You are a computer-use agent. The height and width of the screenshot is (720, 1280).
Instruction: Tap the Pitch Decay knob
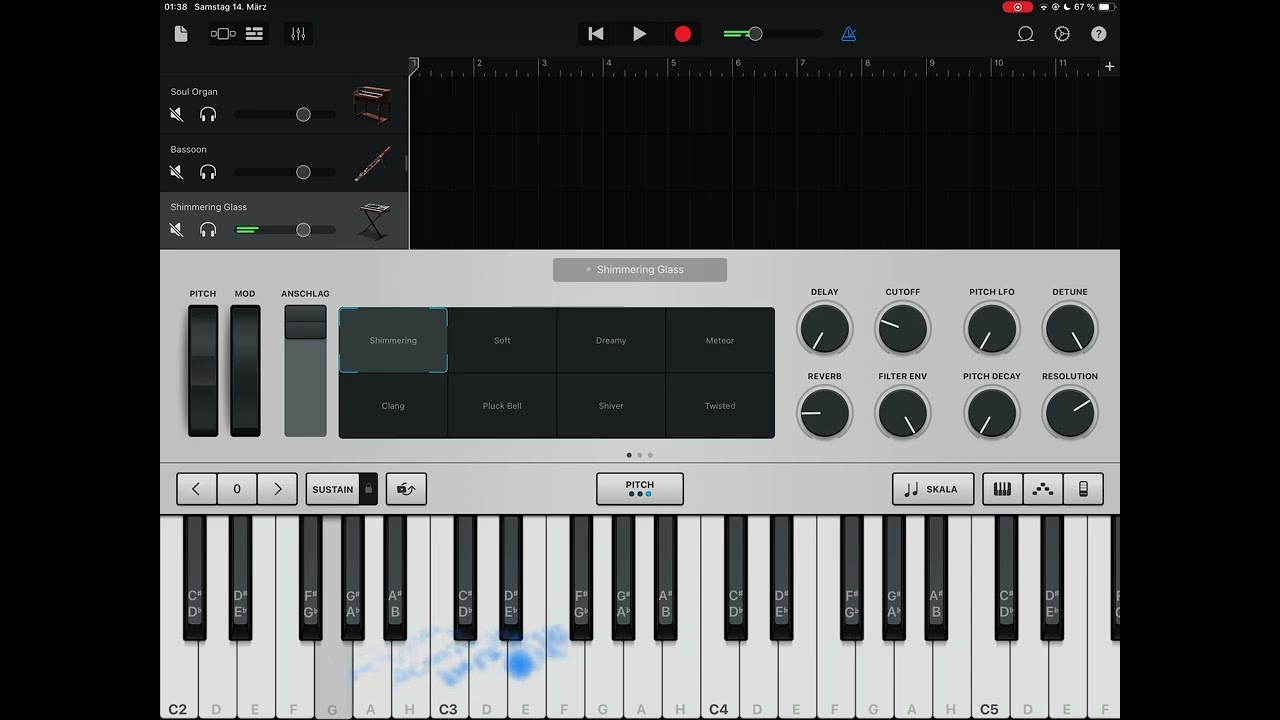992,412
